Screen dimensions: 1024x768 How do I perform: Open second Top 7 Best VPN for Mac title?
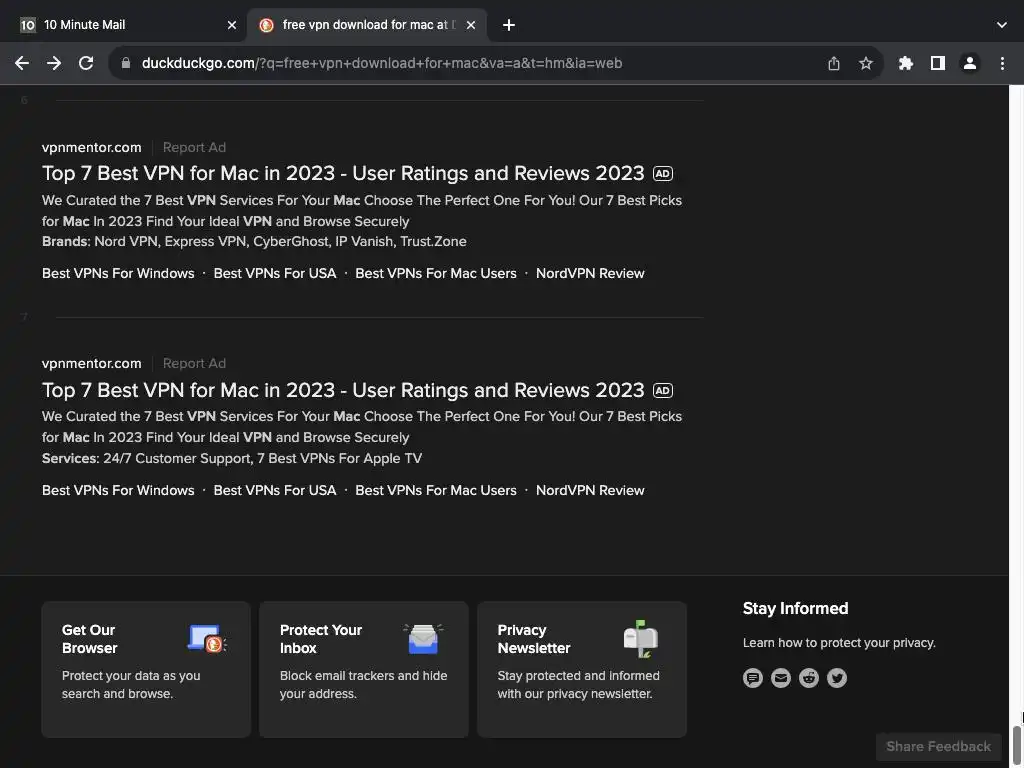click(x=343, y=390)
